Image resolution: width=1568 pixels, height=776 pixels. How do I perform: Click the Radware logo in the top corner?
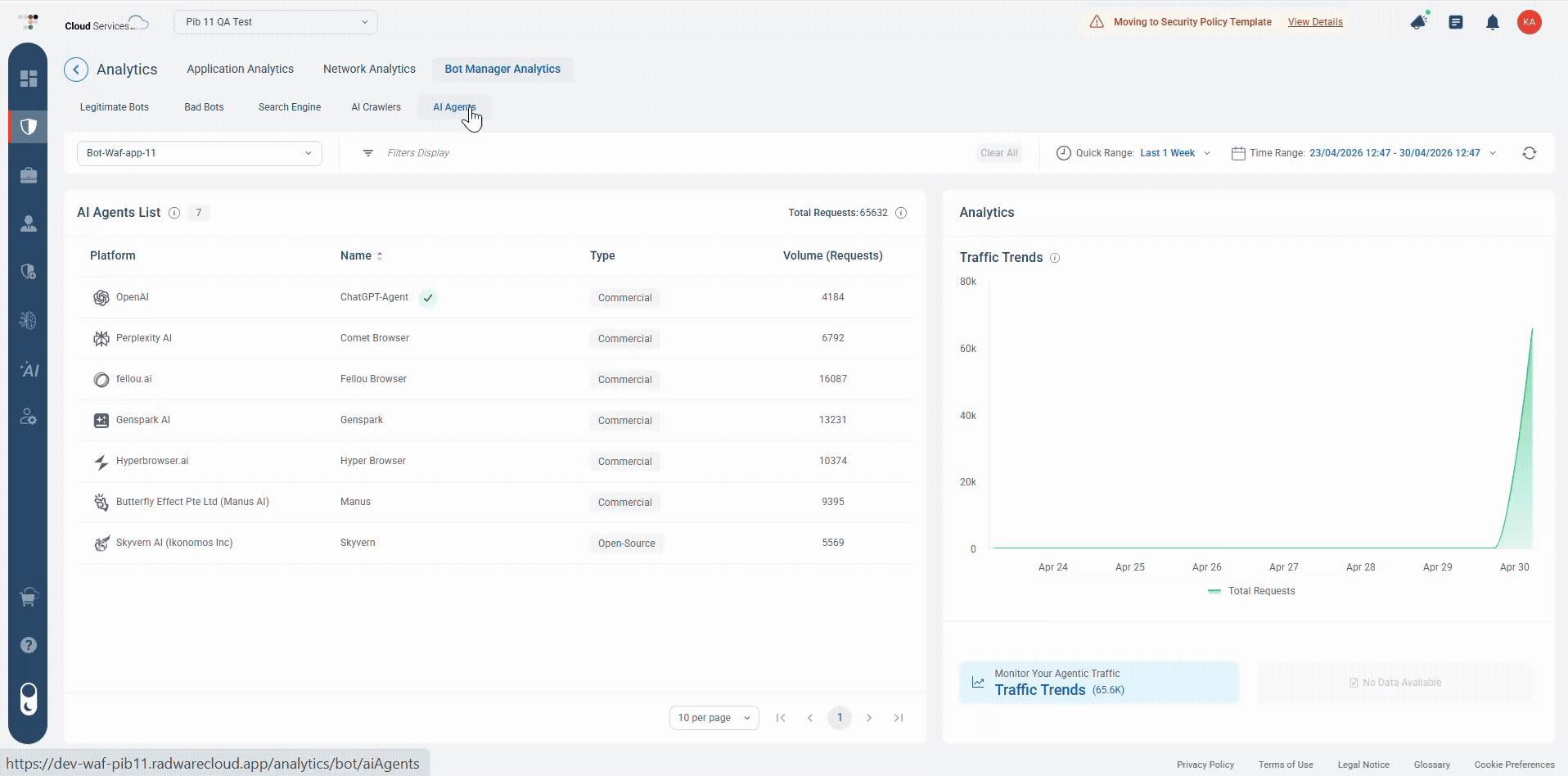(x=29, y=22)
